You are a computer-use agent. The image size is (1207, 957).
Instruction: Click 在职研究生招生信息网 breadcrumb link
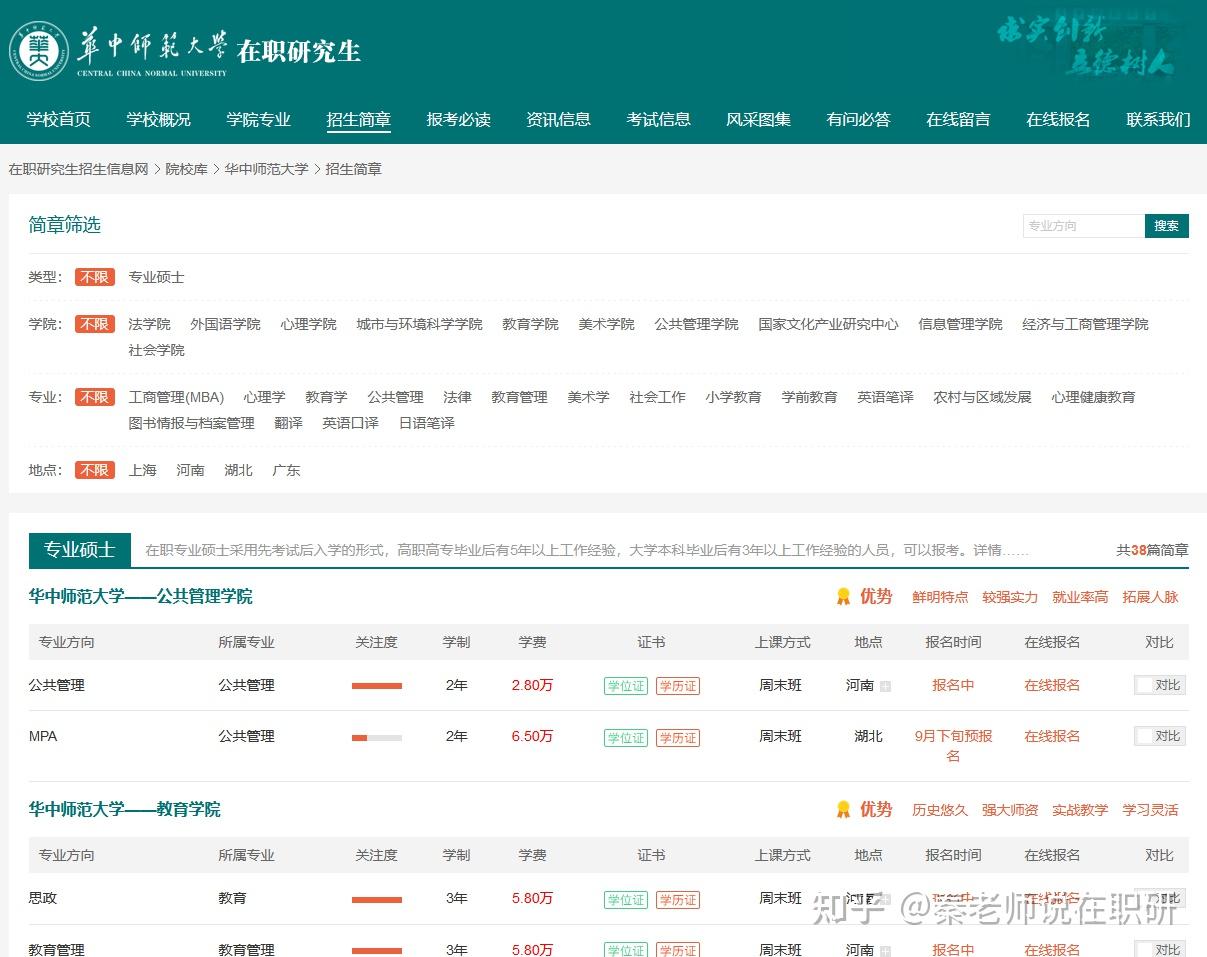coord(79,169)
